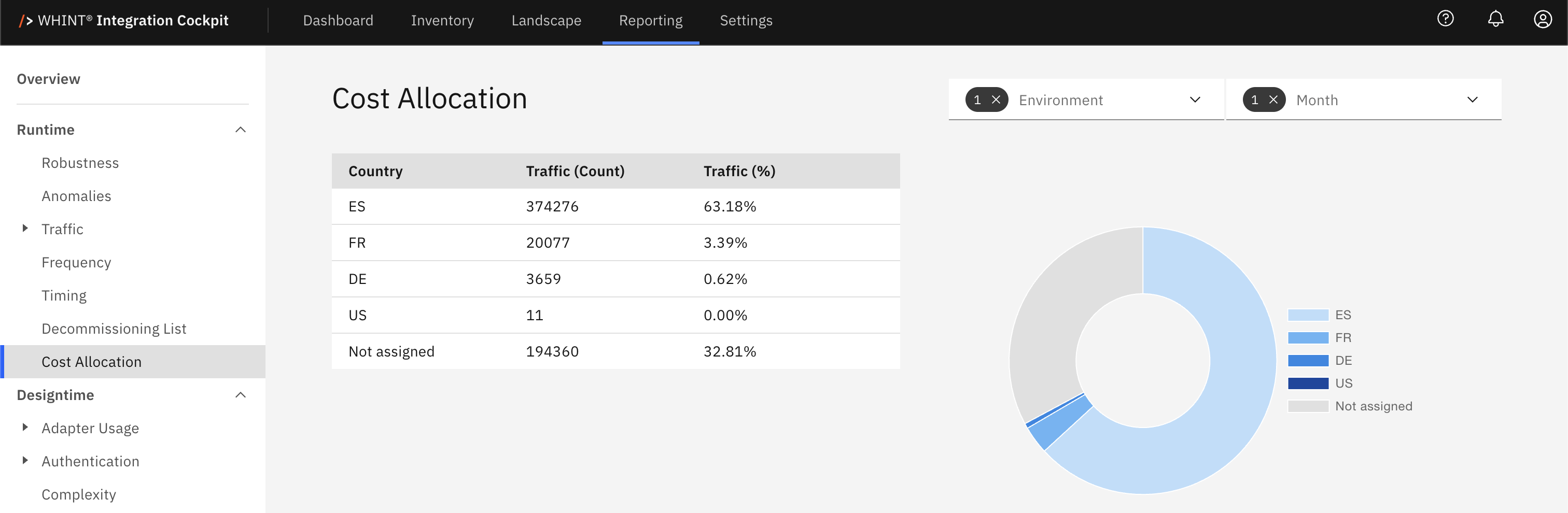Switch to the Dashboard tab
Viewport: 1568px width, 513px height.
pos(338,21)
